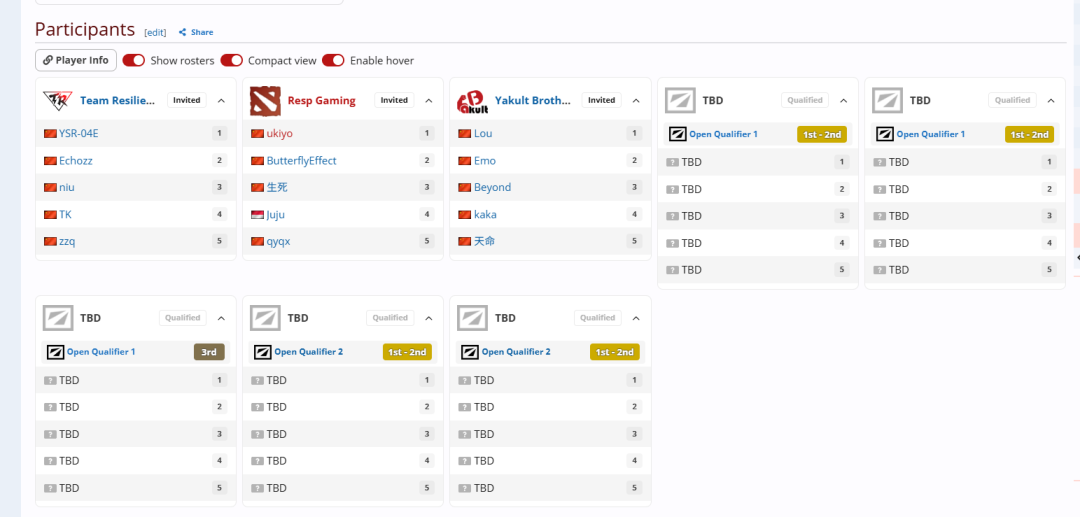Collapse the Yakult Brothers roster card

point(636,101)
